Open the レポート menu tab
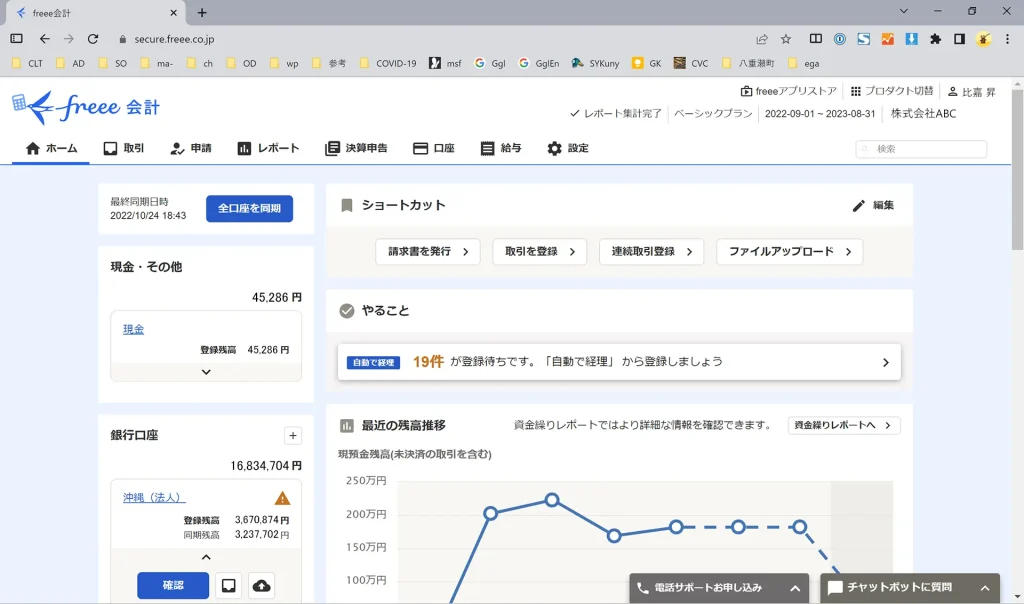This screenshot has width=1024, height=604. [x=268, y=148]
